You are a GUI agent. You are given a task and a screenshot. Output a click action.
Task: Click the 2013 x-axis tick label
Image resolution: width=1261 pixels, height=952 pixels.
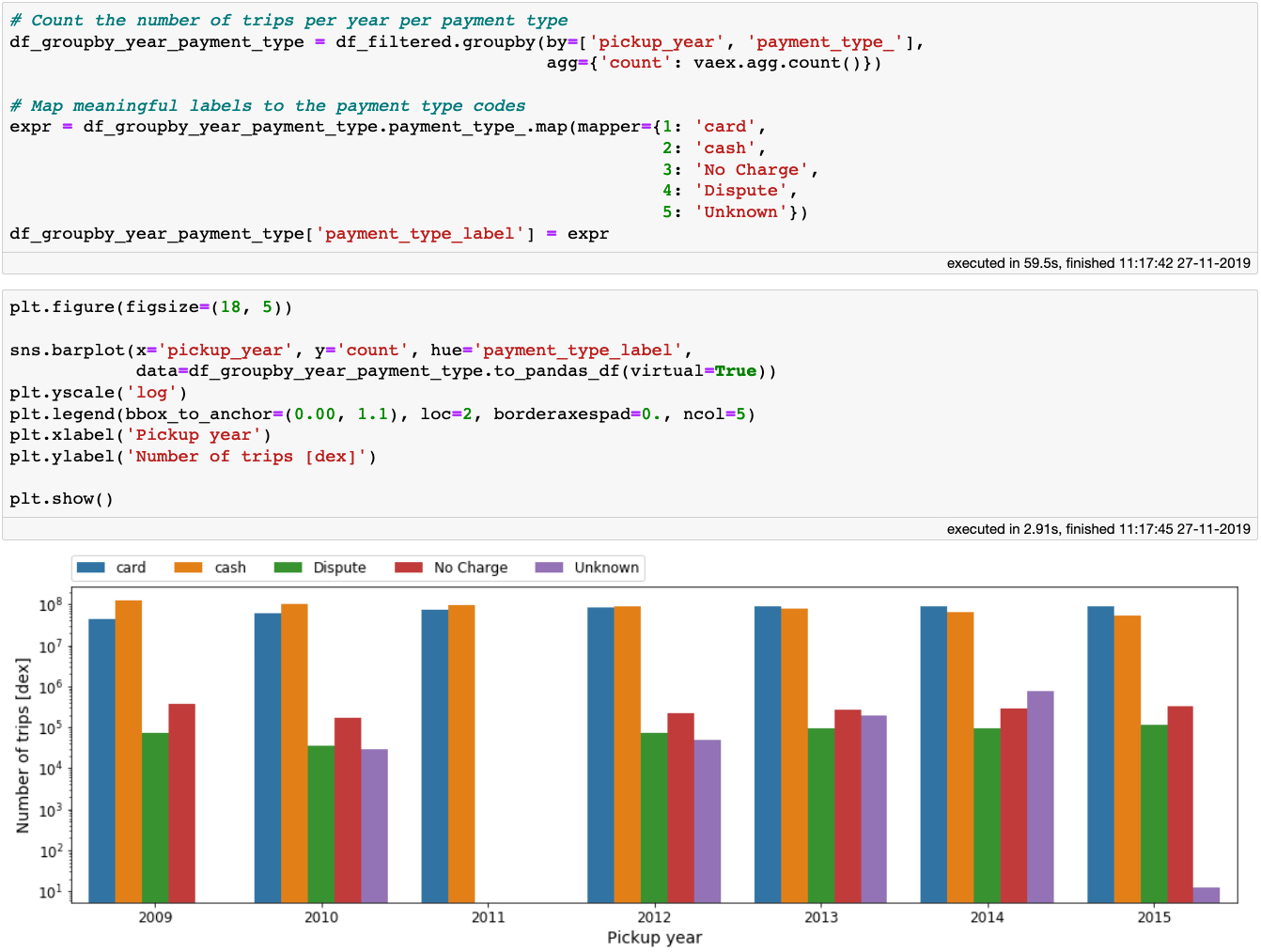(x=821, y=917)
